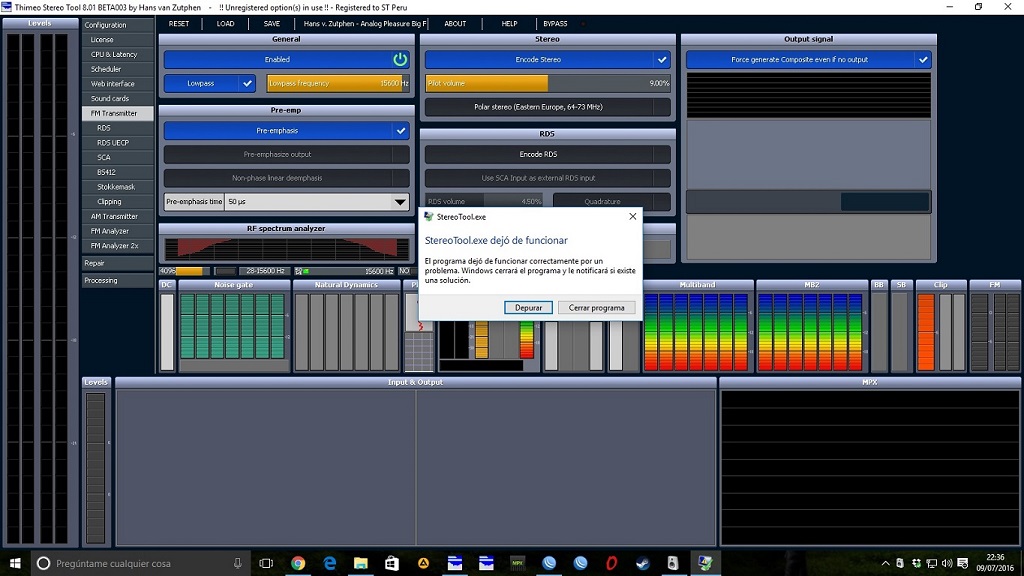1024x576 pixels.
Task: Open the Scheduler settings
Action: [118, 69]
